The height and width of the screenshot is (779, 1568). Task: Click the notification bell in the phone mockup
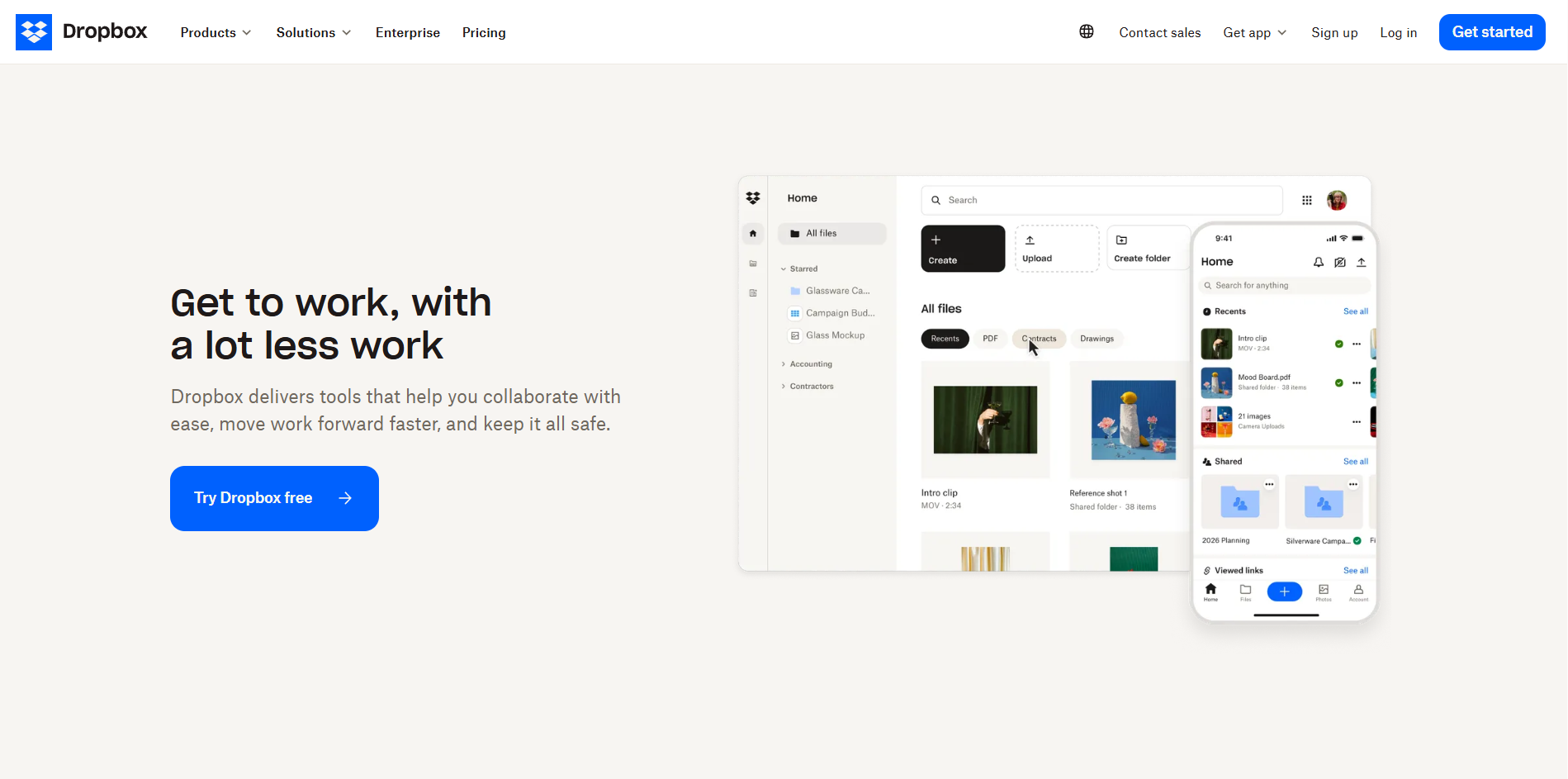click(x=1319, y=262)
